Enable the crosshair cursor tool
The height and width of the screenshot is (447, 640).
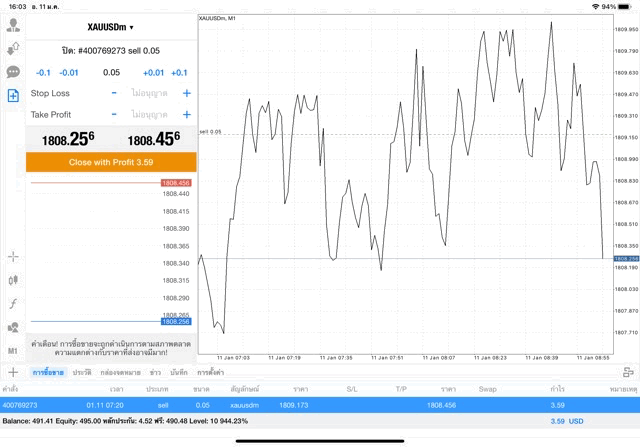point(13,257)
